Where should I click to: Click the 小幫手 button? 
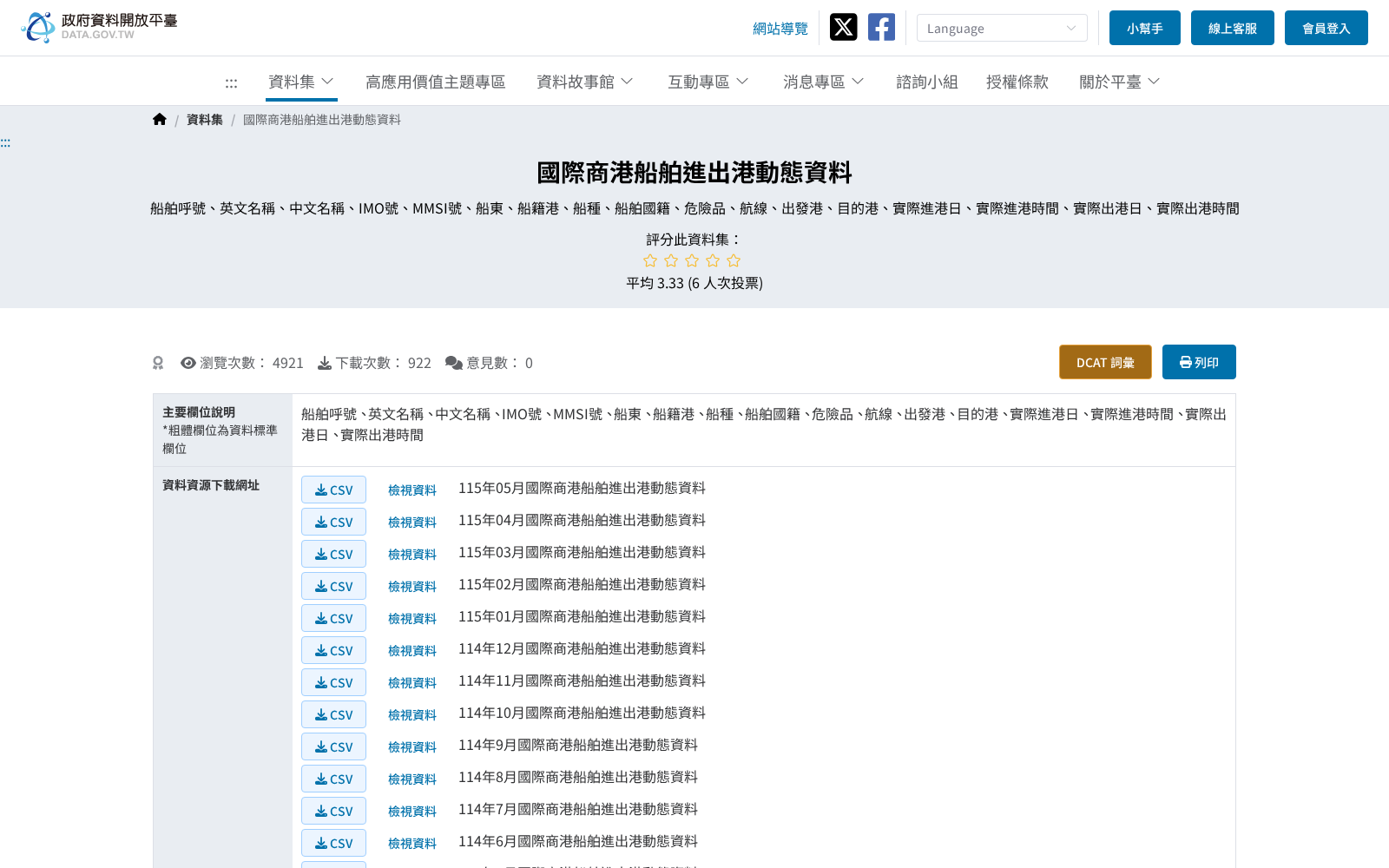coord(1145,28)
